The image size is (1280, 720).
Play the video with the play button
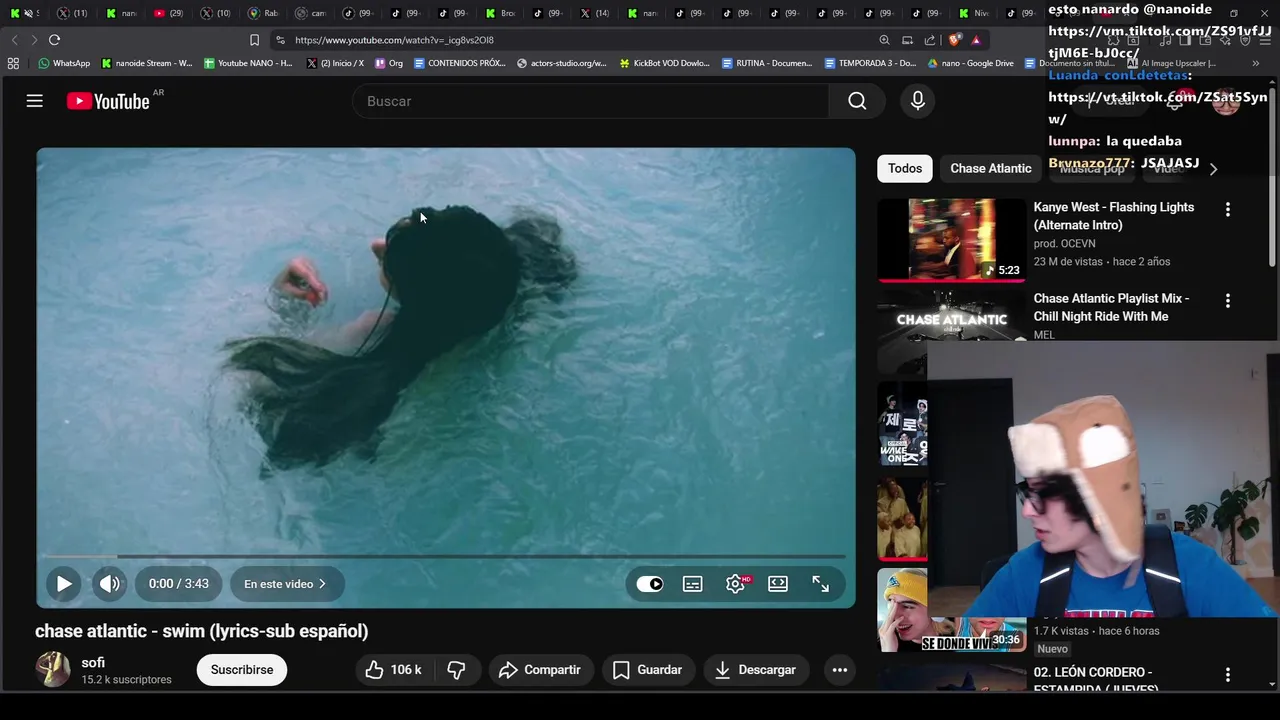63,584
